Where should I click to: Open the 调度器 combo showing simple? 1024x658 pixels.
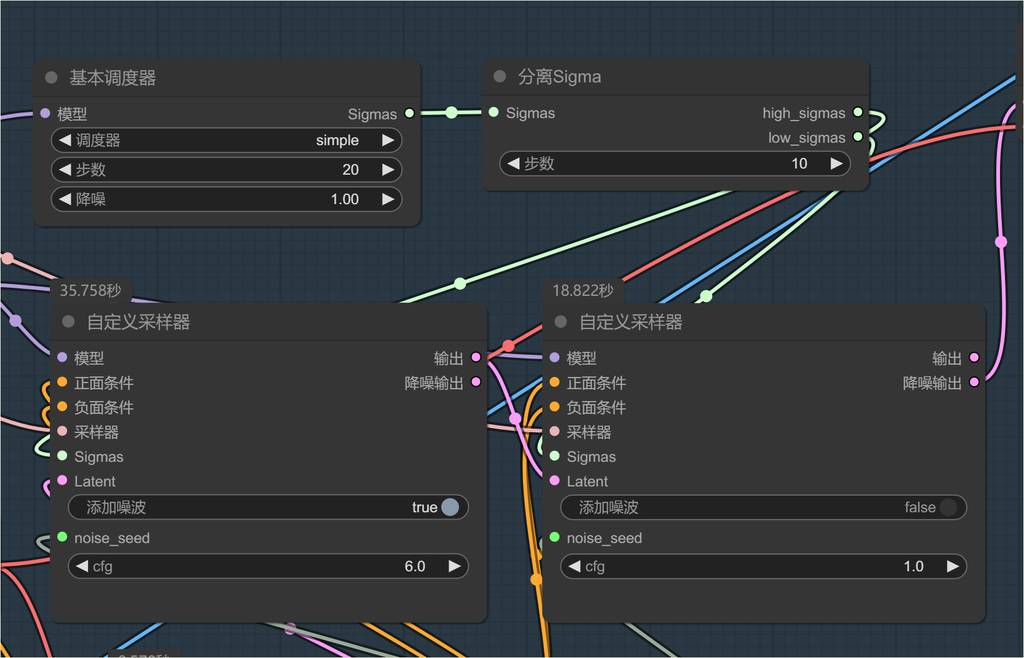[226, 141]
